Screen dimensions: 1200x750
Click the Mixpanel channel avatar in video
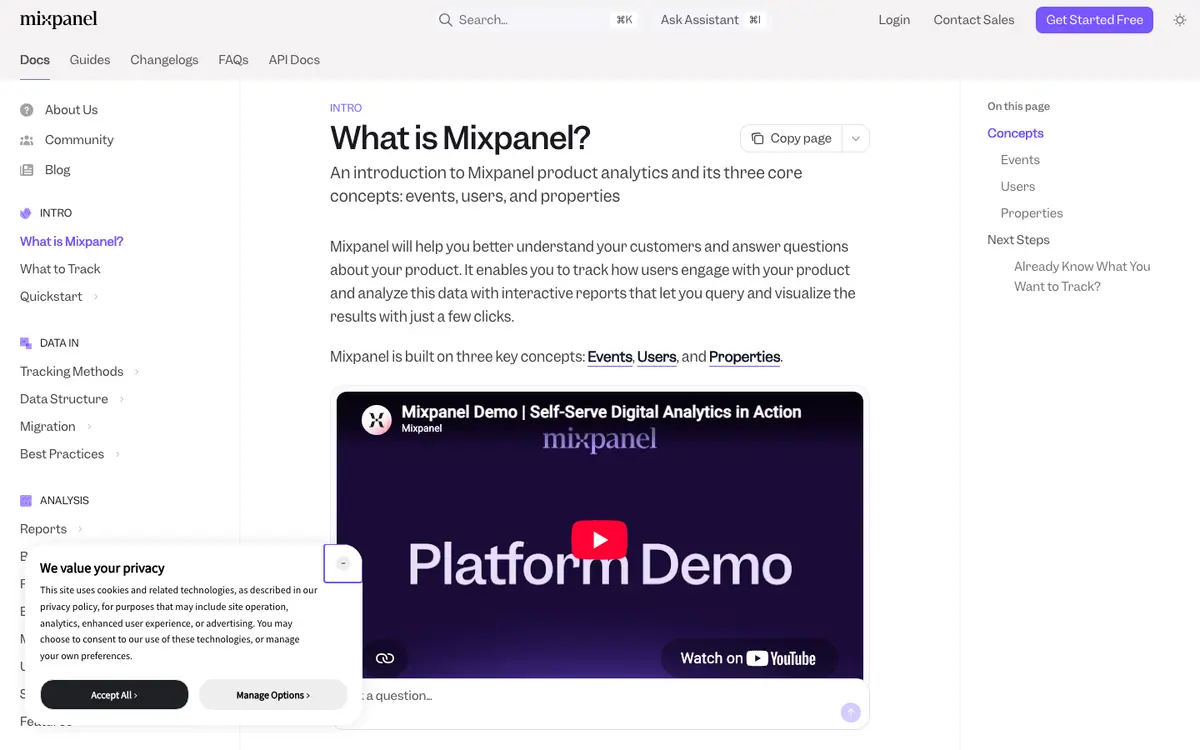click(377, 420)
